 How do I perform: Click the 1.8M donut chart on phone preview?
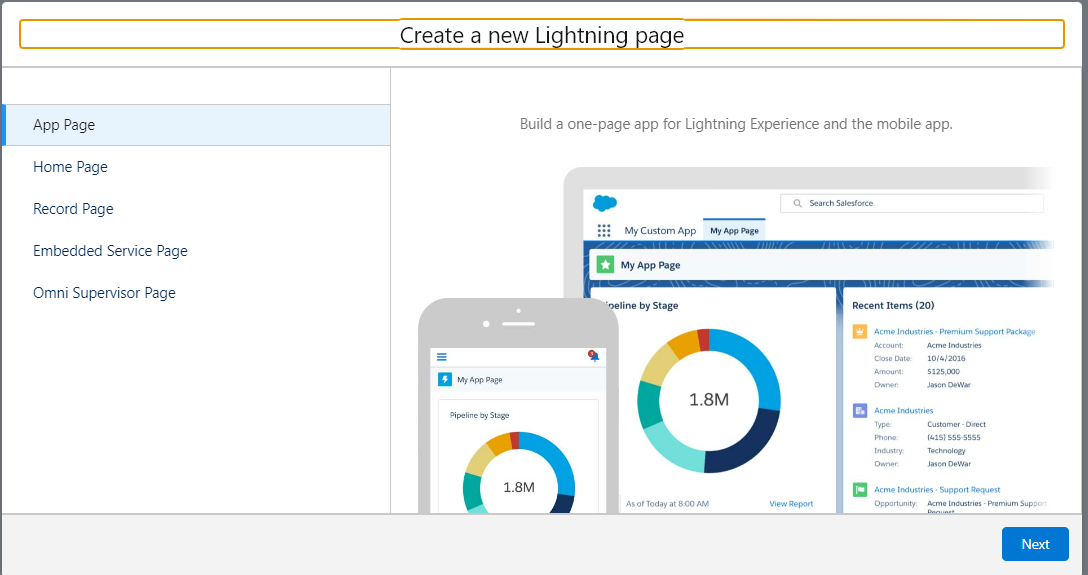pyautogui.click(x=518, y=472)
